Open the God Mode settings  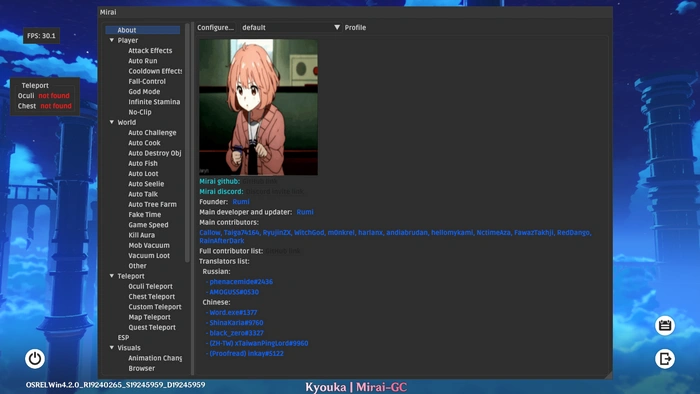pos(144,91)
